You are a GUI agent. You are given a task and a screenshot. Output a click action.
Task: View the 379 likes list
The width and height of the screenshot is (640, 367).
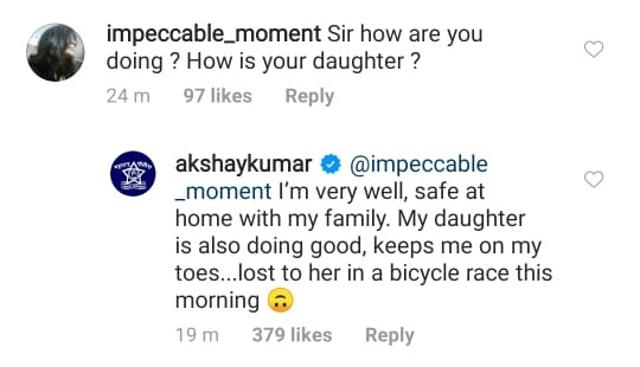coord(292,335)
